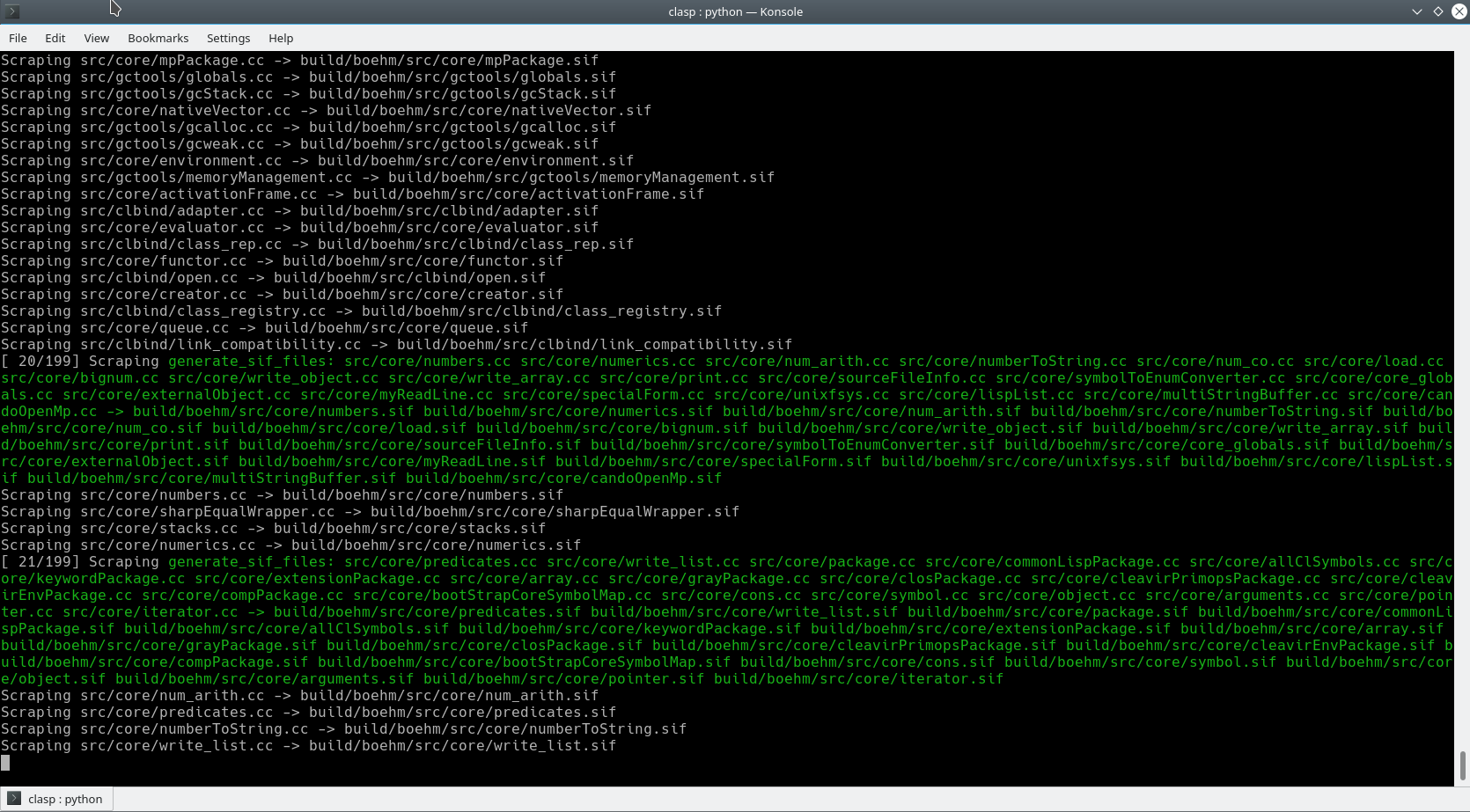Open the View menu
Screen dimensions: 1470x812
tap(96, 38)
